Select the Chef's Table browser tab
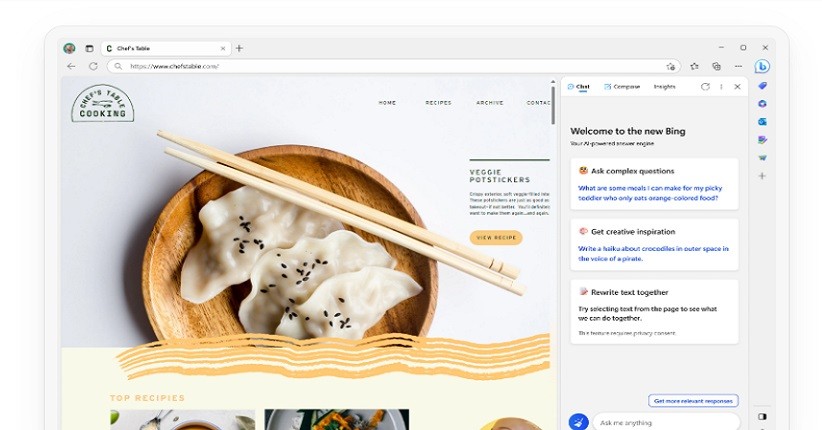This screenshot has height=430, width=822. [x=166, y=48]
